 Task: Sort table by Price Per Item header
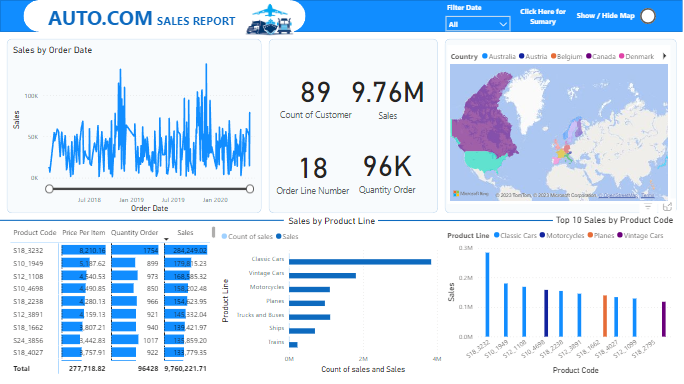point(84,233)
